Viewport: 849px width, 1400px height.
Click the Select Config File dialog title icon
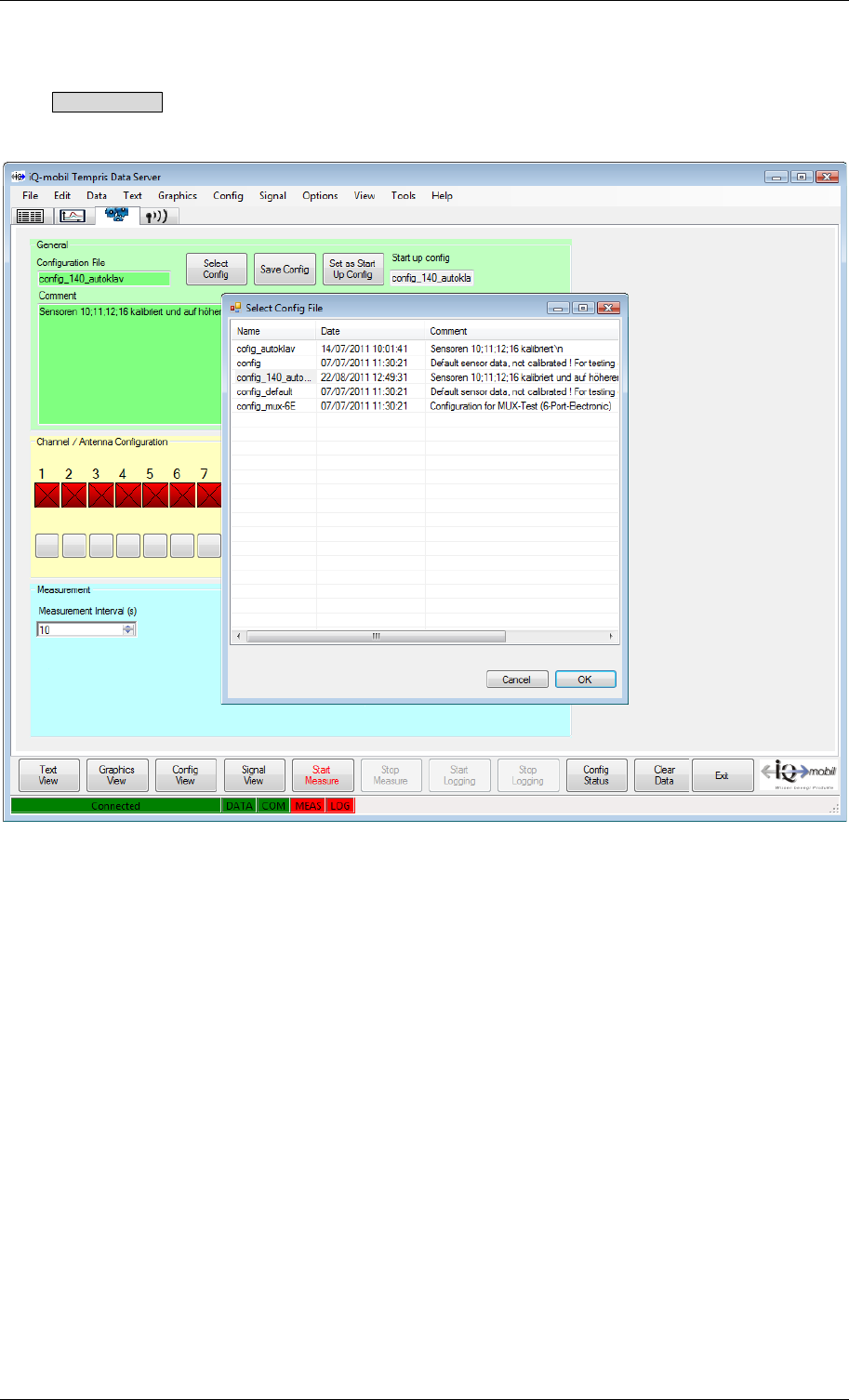point(236,308)
